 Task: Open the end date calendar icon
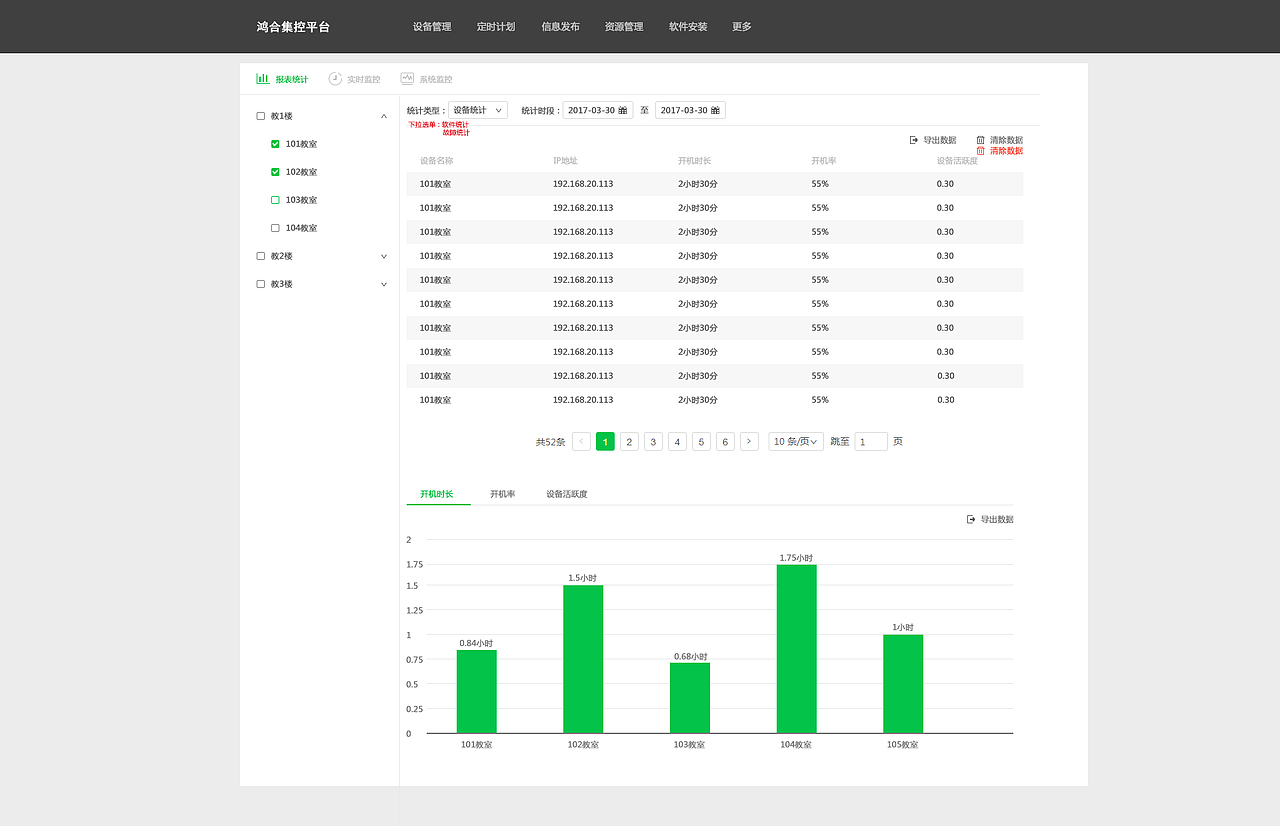(x=715, y=110)
